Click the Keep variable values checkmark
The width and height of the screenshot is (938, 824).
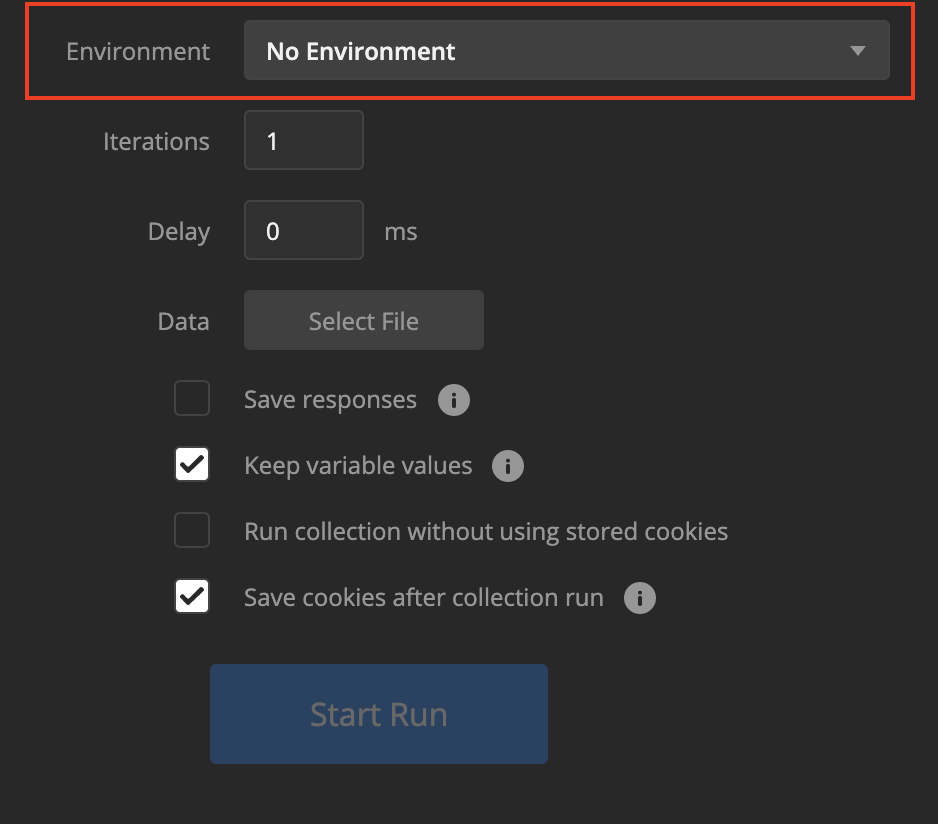pos(191,464)
